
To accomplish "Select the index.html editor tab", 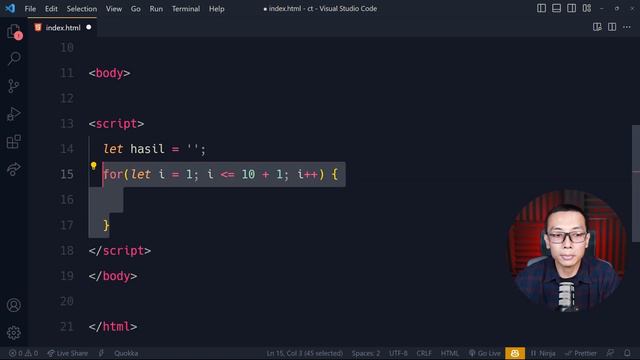I will [x=63, y=27].
